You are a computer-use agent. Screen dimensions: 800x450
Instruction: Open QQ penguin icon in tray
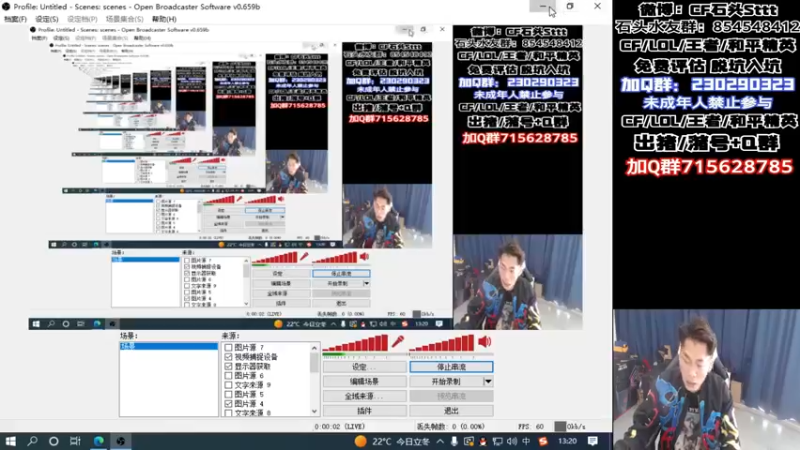pyautogui.click(x=483, y=441)
